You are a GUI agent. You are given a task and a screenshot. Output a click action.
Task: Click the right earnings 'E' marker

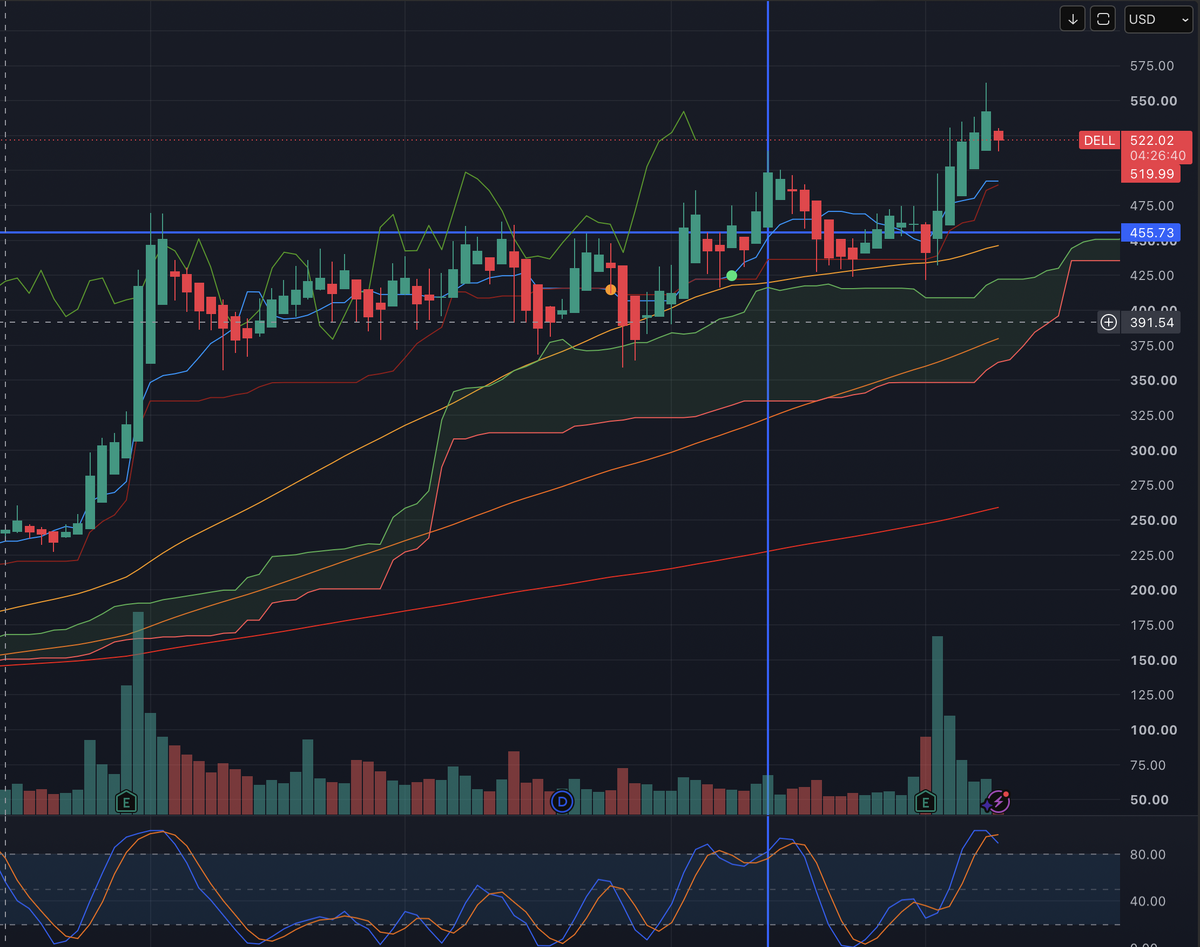click(x=926, y=801)
